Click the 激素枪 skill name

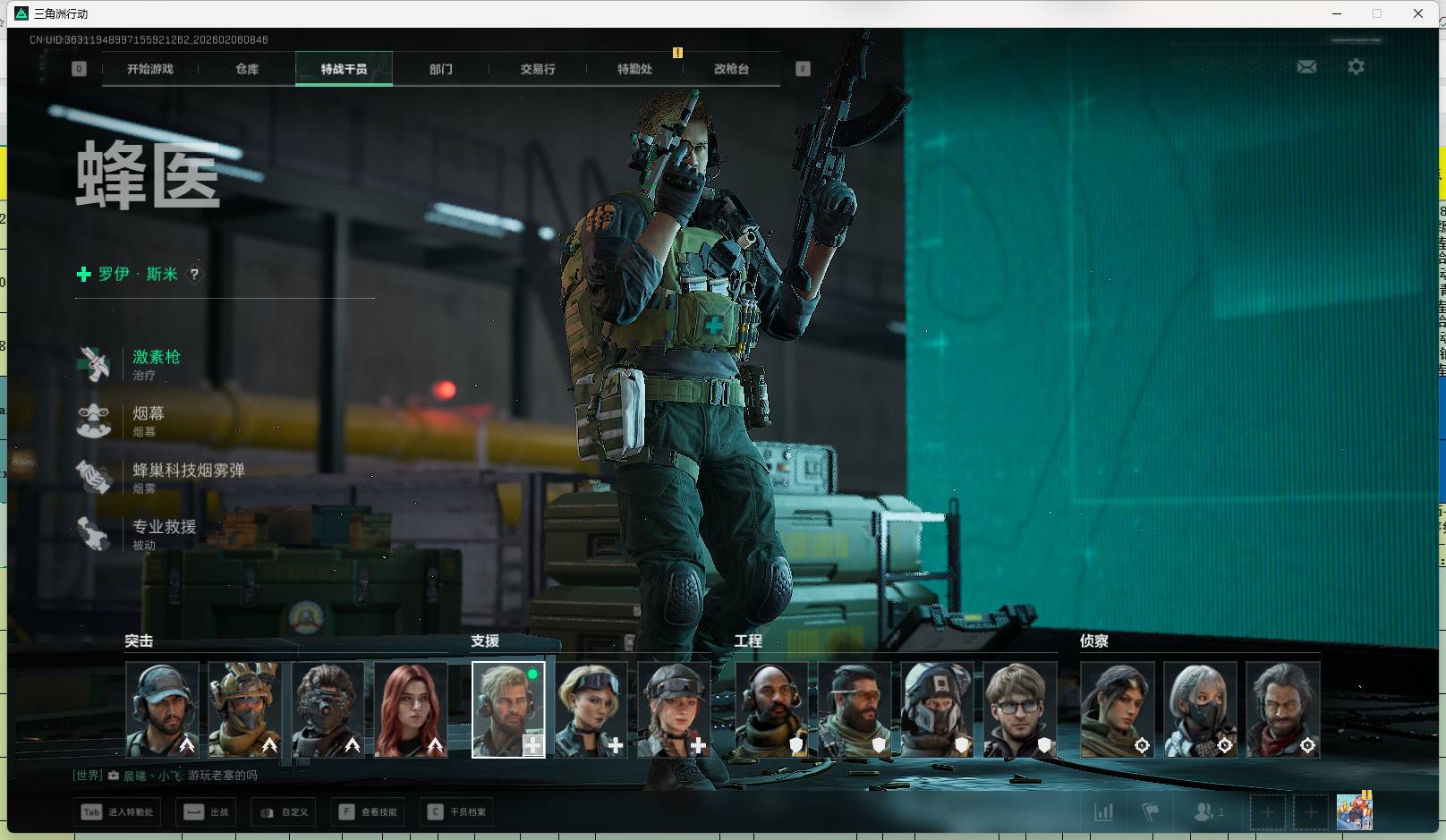(157, 357)
